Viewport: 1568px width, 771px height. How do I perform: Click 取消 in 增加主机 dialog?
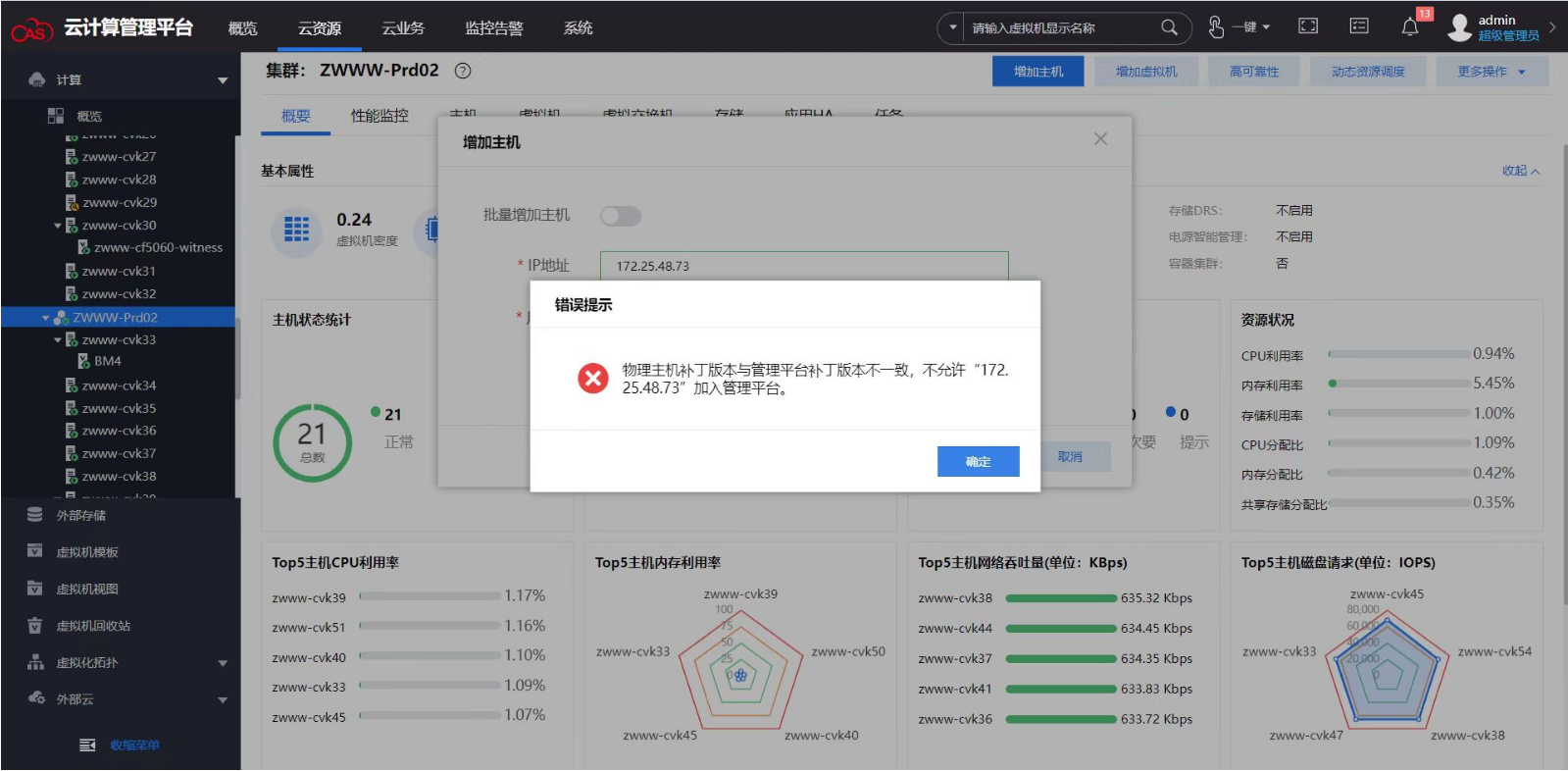click(1070, 457)
